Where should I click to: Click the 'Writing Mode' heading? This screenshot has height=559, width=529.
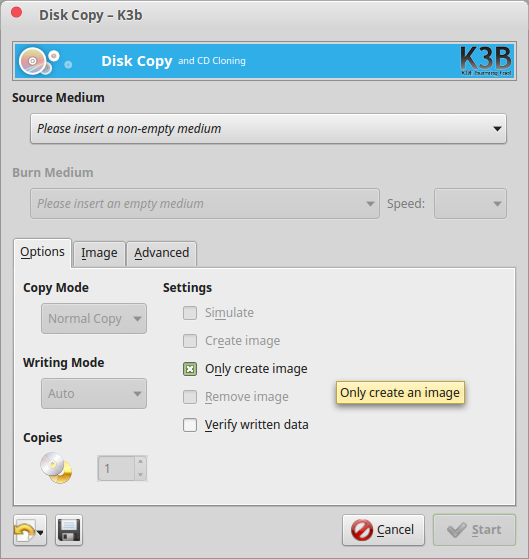click(x=64, y=363)
